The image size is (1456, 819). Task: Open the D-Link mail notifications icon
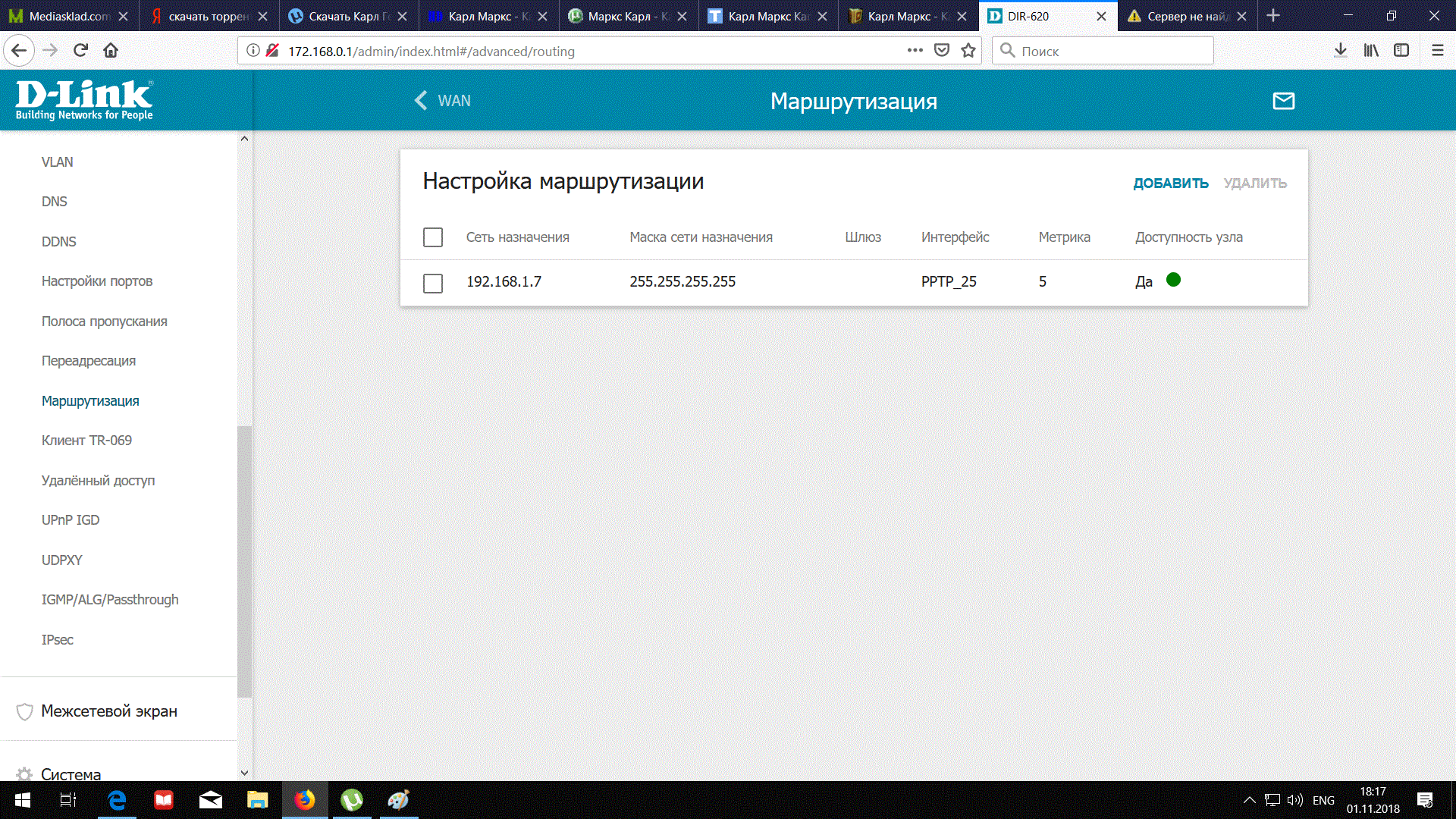(x=1283, y=101)
